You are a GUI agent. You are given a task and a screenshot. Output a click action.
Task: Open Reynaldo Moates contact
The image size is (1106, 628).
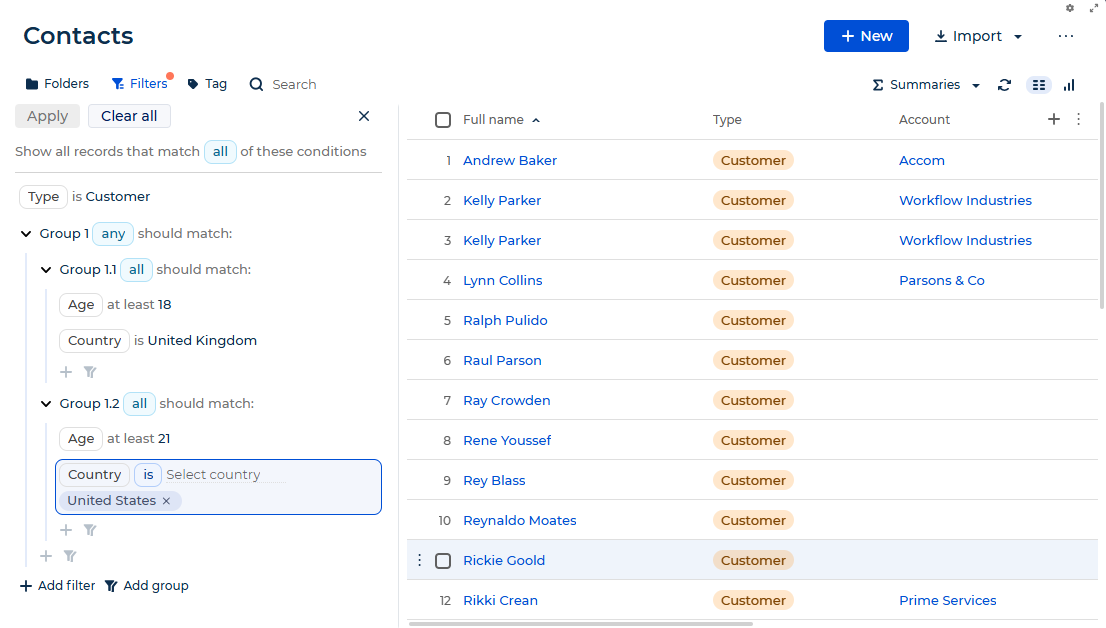520,521
